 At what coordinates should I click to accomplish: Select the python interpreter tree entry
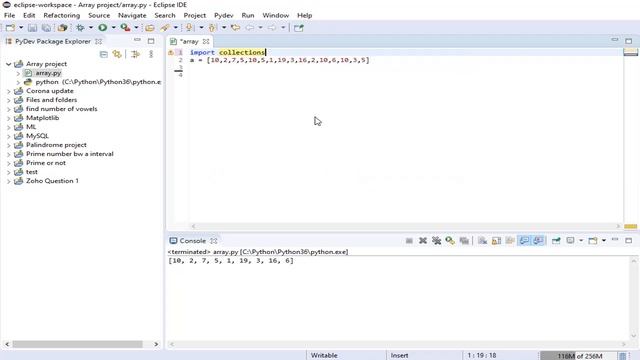(x=98, y=82)
